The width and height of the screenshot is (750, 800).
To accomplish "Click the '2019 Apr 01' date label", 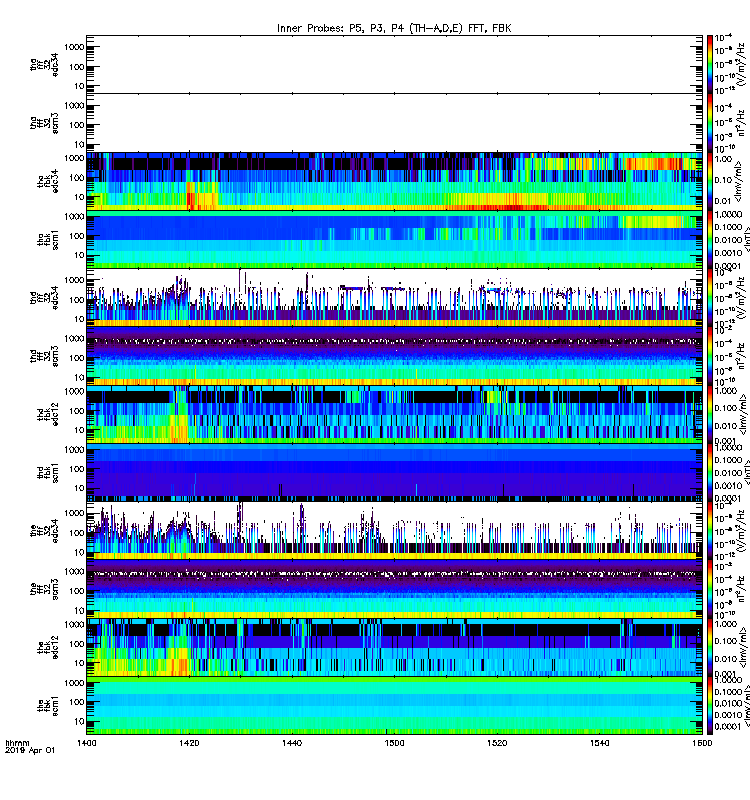I will tap(30, 750).
